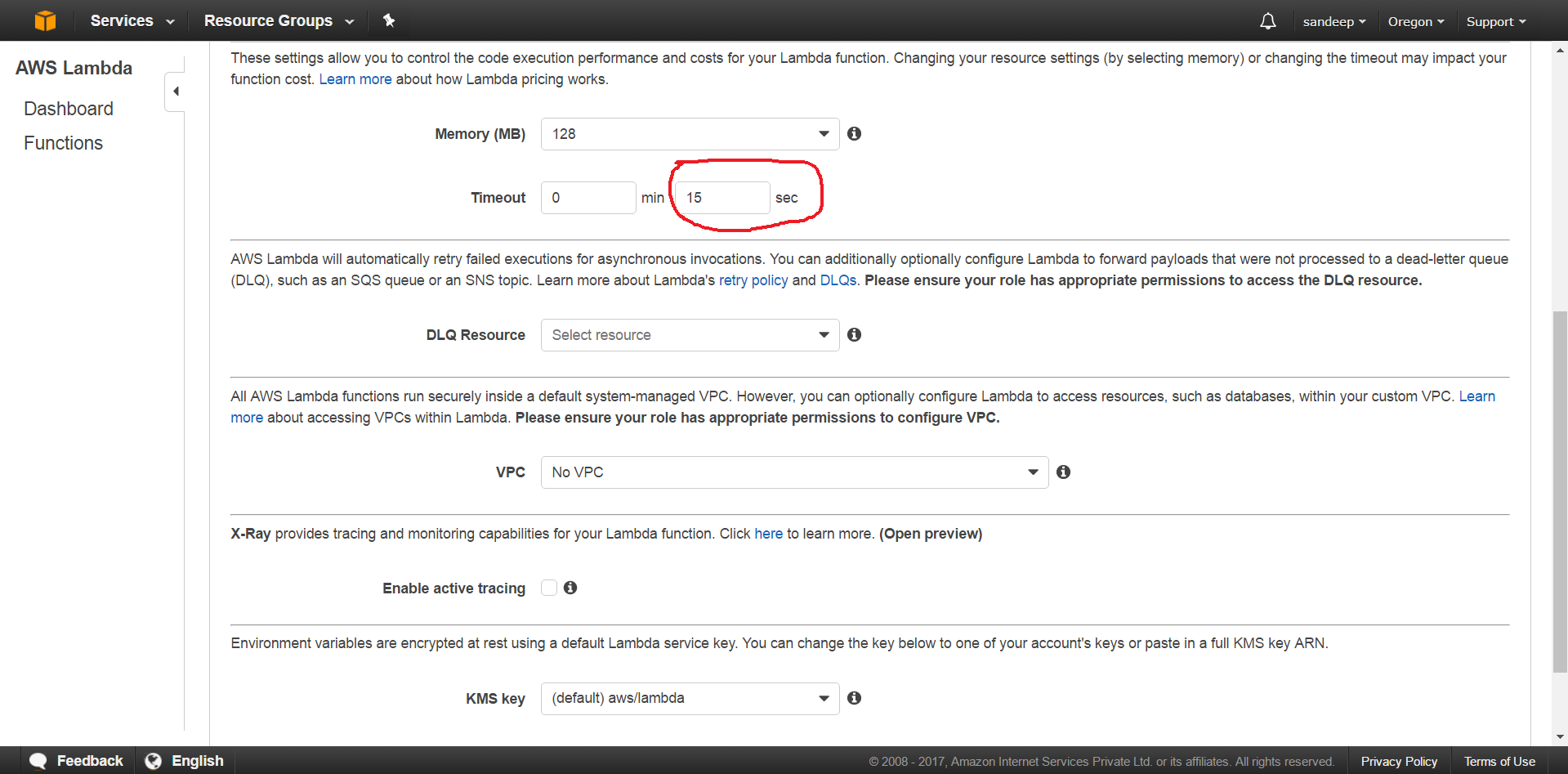Open the KMS key dropdown

coord(690,699)
